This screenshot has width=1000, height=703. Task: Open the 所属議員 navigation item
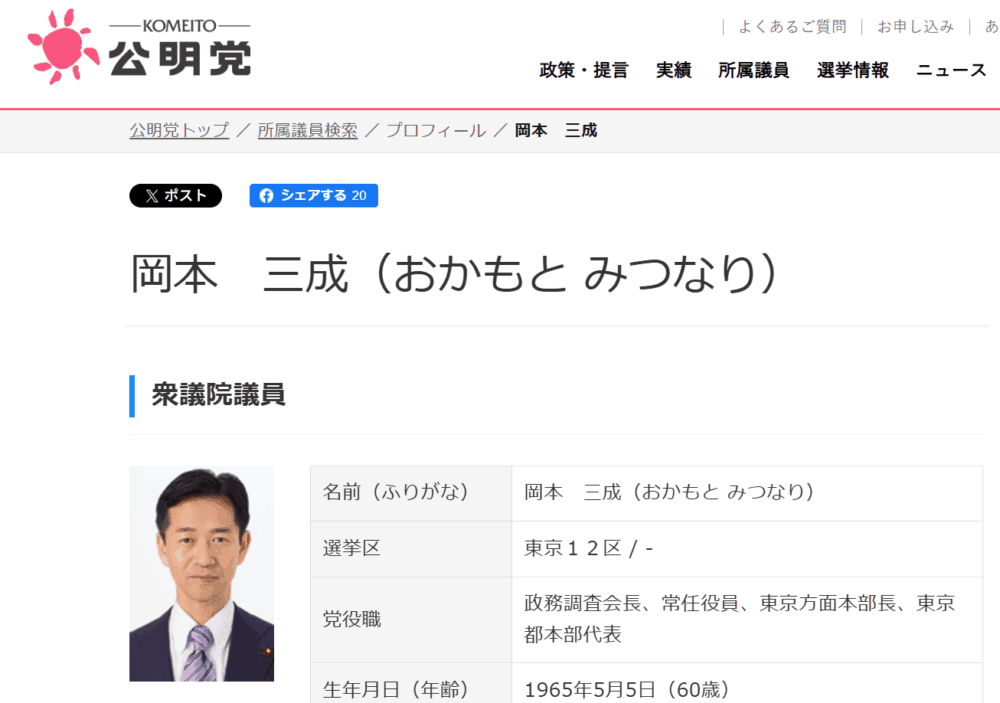(x=753, y=70)
